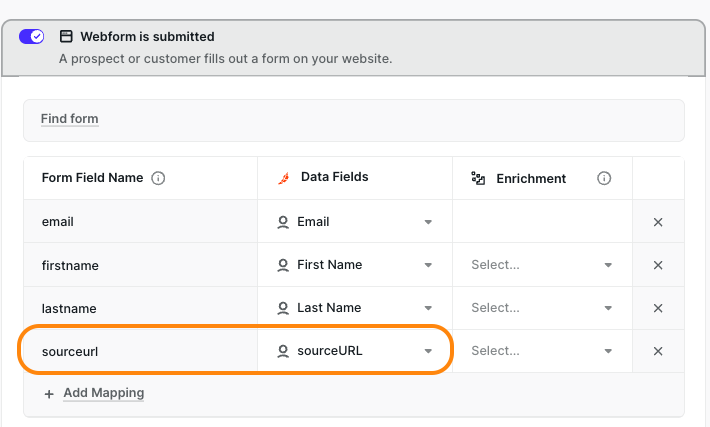Toggle the Webform is submitted trigger switch
The height and width of the screenshot is (427, 710).
click(31, 37)
